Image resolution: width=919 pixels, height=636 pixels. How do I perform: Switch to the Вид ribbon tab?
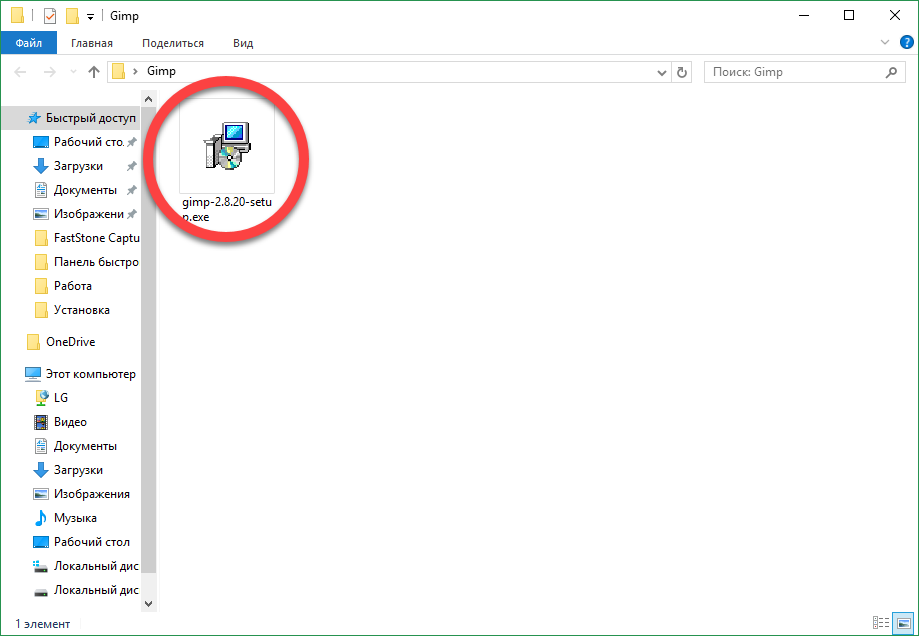pyautogui.click(x=243, y=43)
